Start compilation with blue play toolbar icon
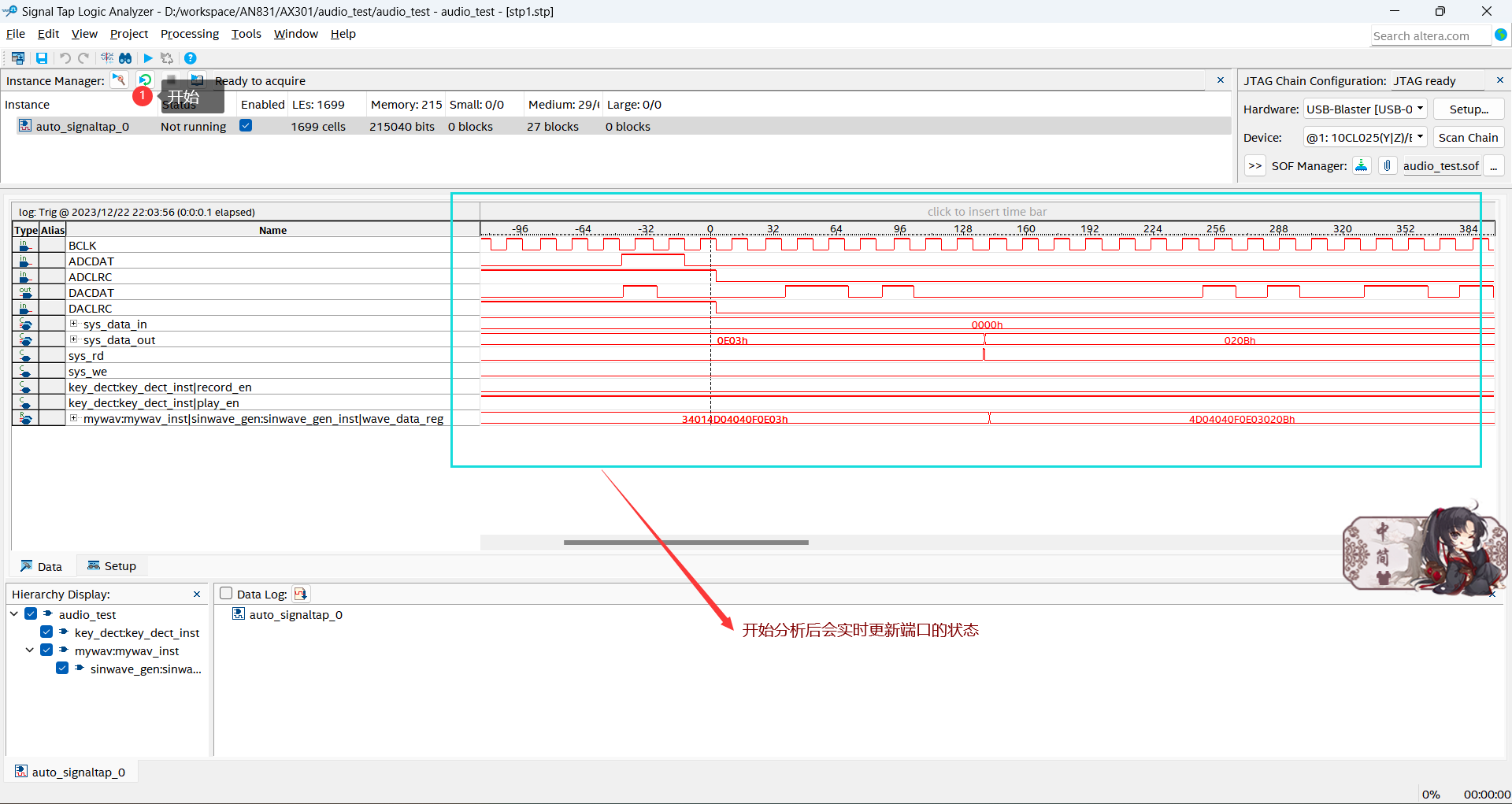1512x804 pixels. (x=148, y=58)
